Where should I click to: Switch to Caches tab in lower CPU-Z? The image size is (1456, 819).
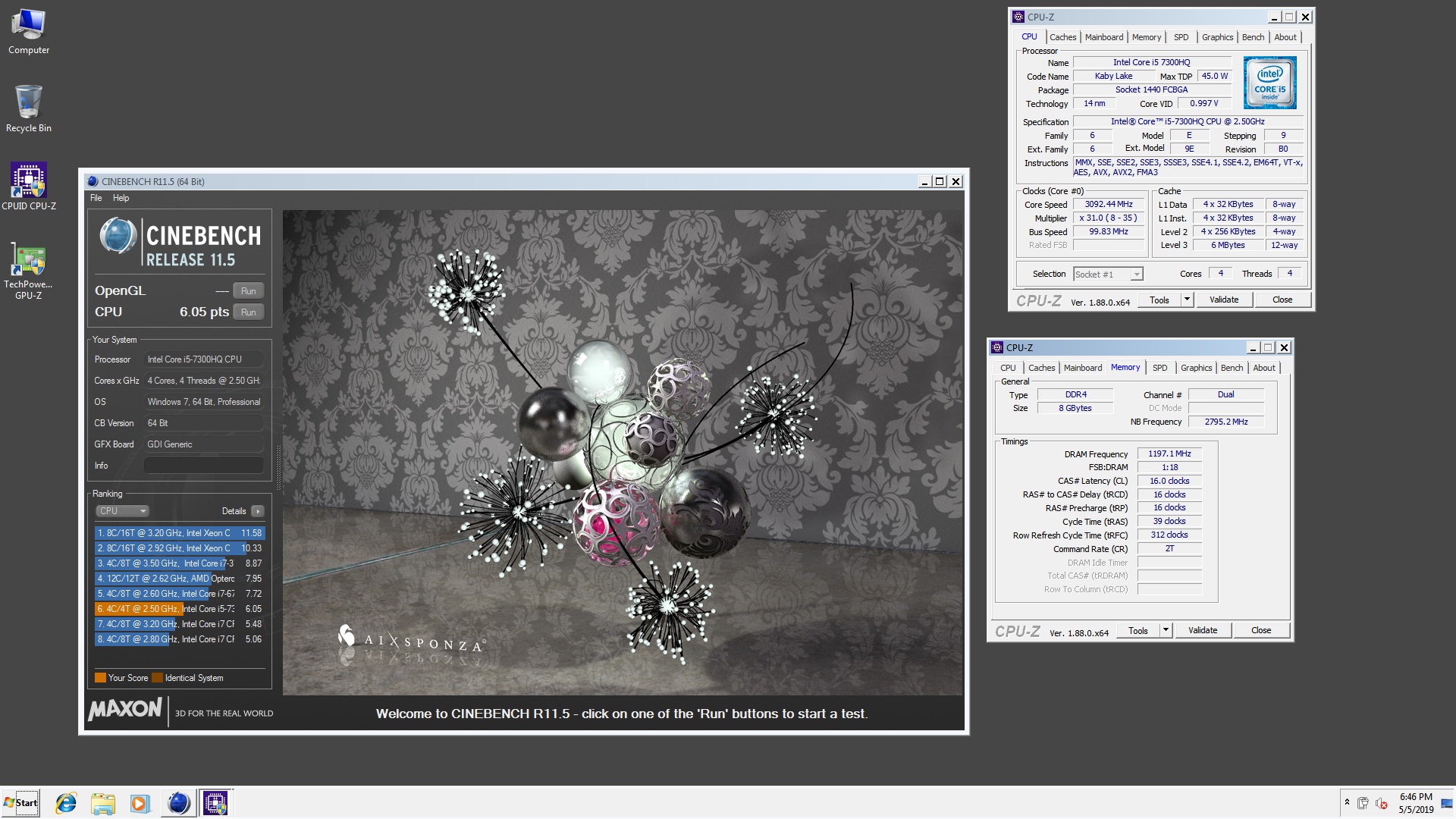click(x=1041, y=368)
